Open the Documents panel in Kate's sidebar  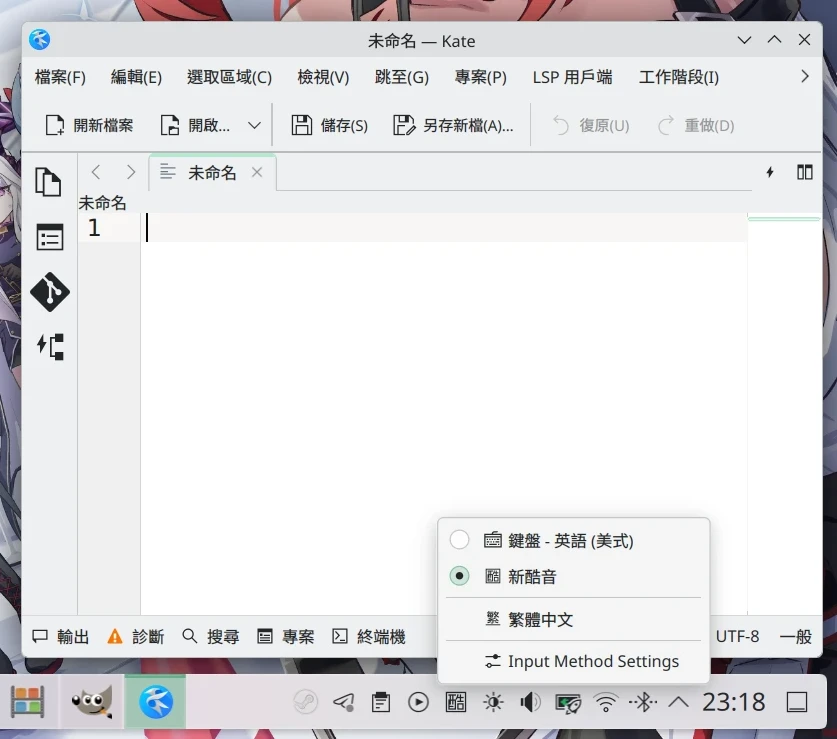[x=50, y=182]
